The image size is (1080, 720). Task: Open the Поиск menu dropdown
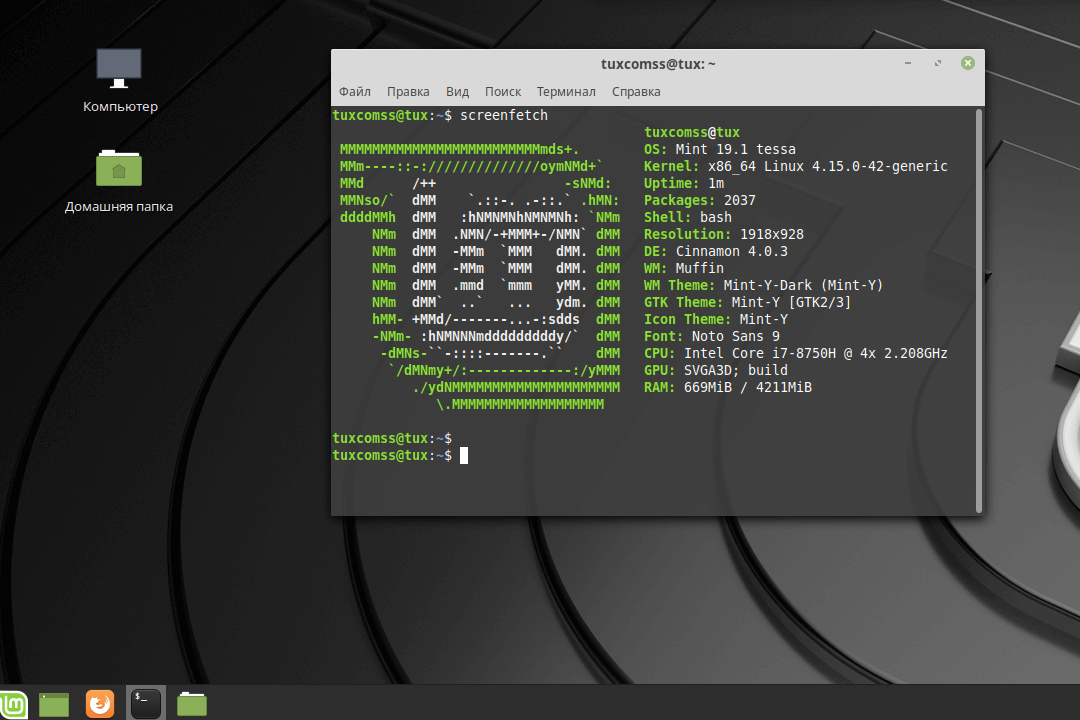(503, 91)
